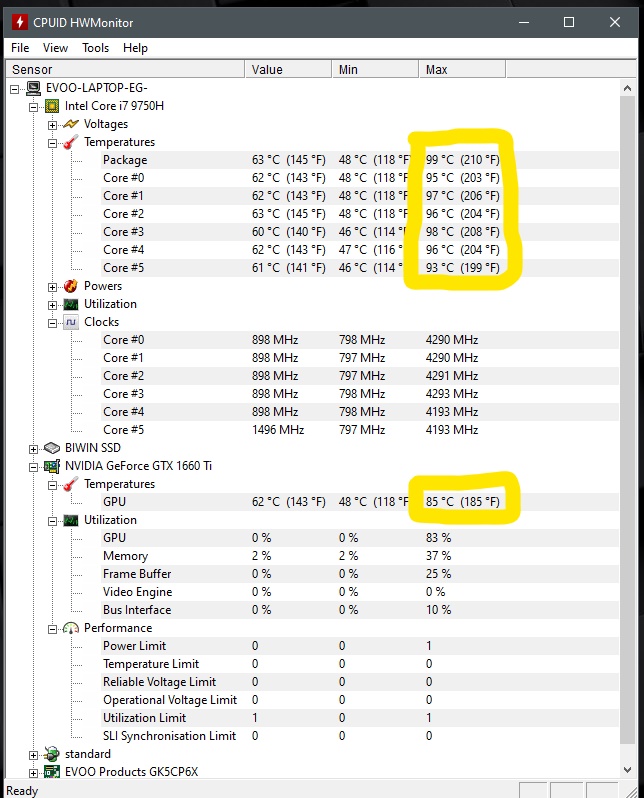Collapse the CPU Clocks node
Screen dimensions: 644x798
(53, 322)
